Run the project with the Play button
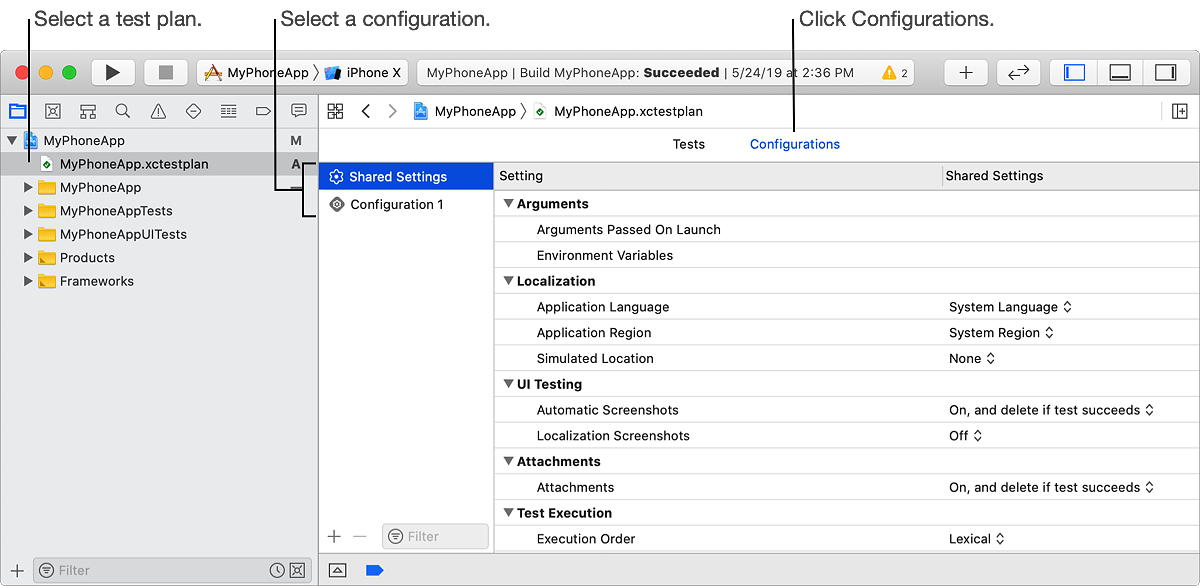1200x586 pixels. pyautogui.click(x=113, y=72)
